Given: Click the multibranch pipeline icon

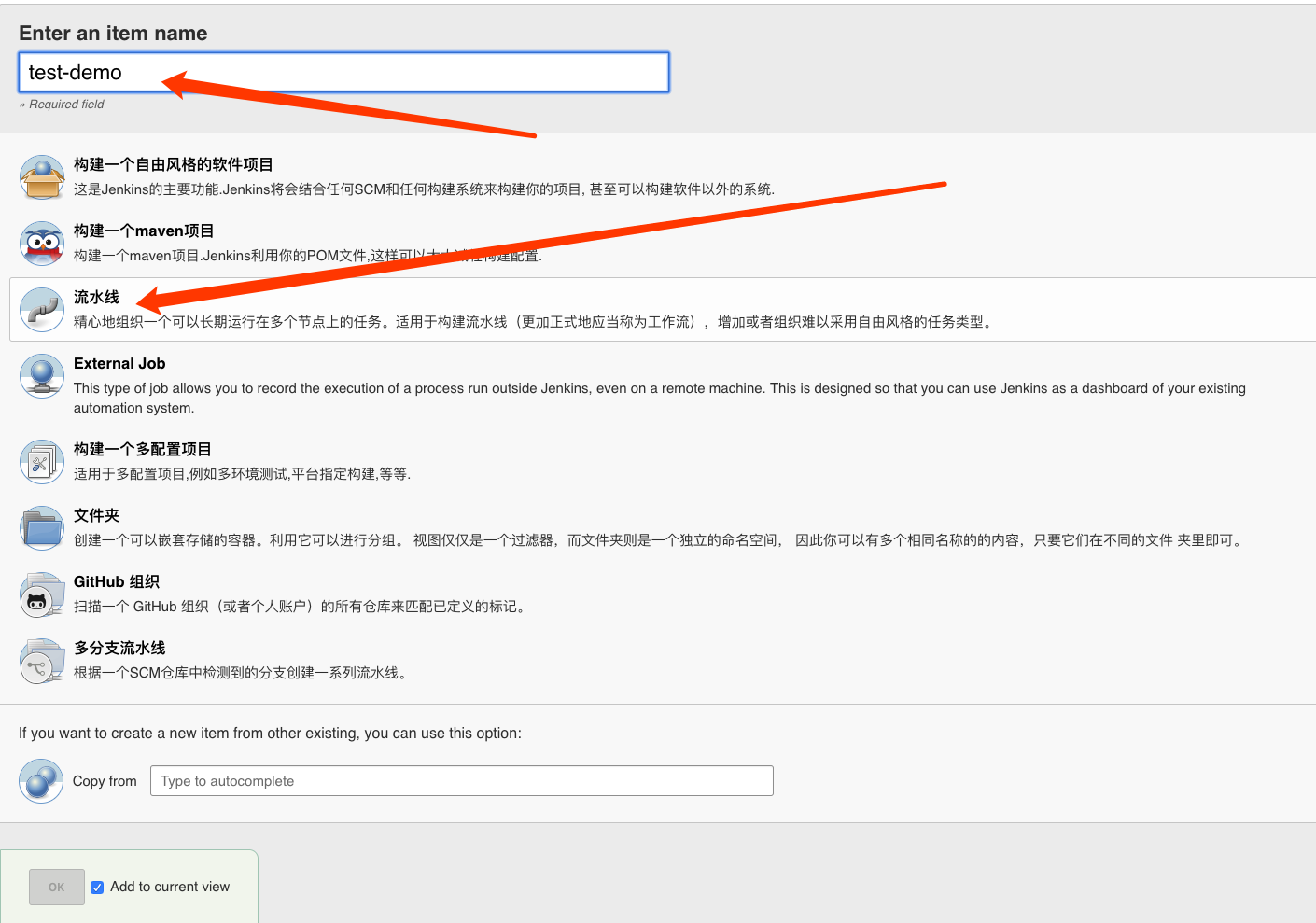Looking at the screenshot, I should click(42, 661).
